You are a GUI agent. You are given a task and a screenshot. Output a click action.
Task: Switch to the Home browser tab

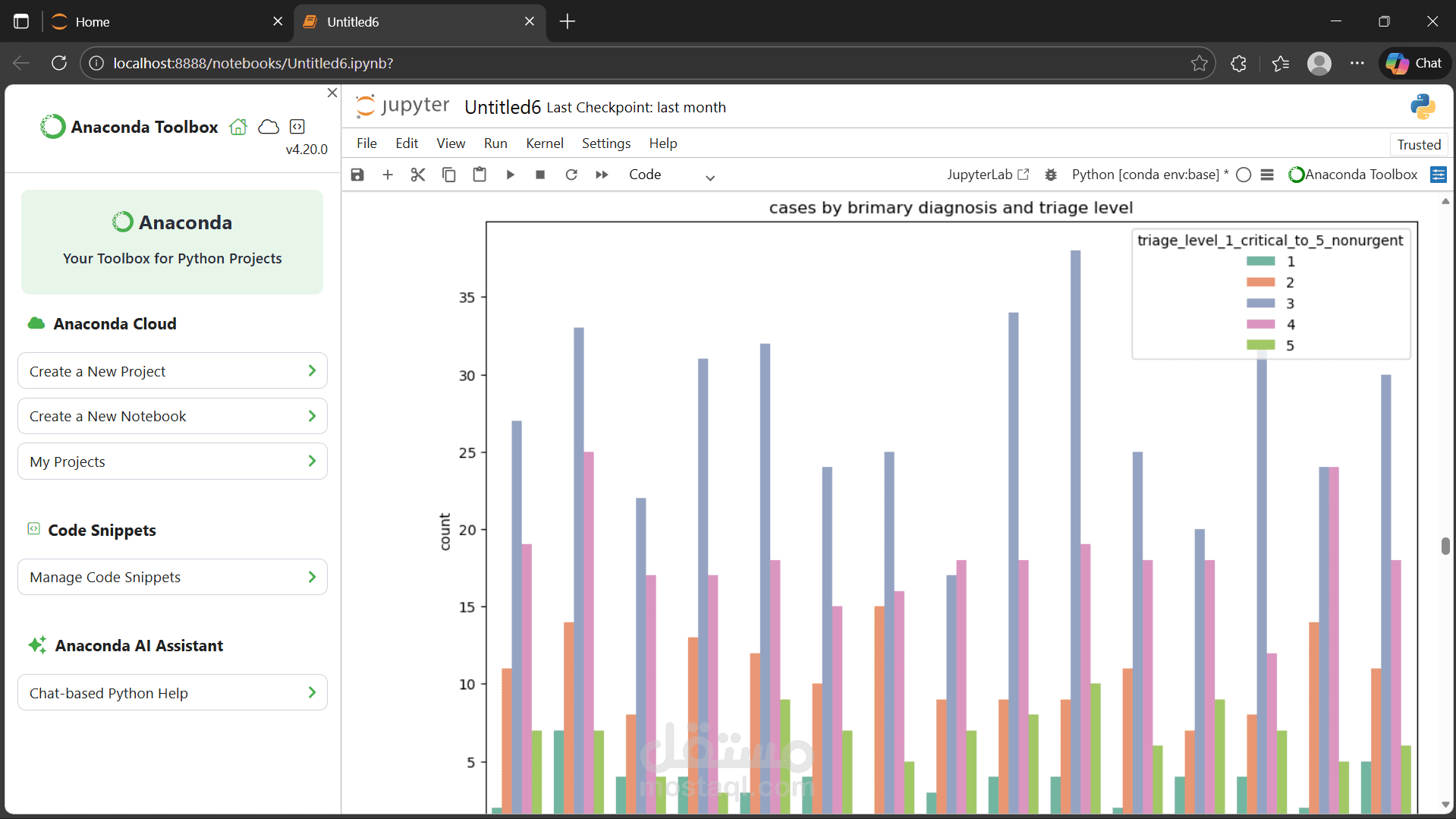point(168,21)
